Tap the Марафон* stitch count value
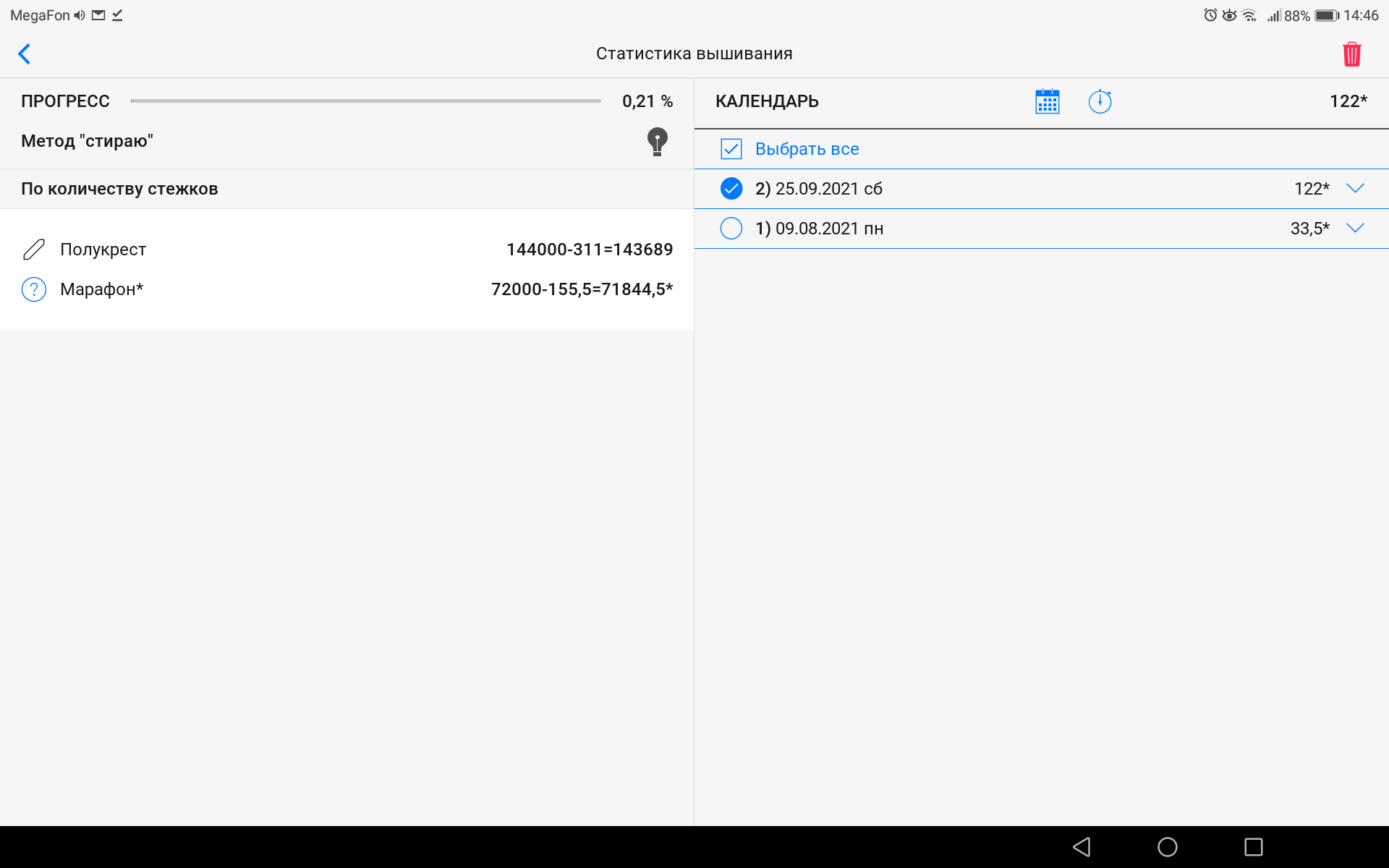Viewport: 1389px width, 868px height. pos(582,289)
